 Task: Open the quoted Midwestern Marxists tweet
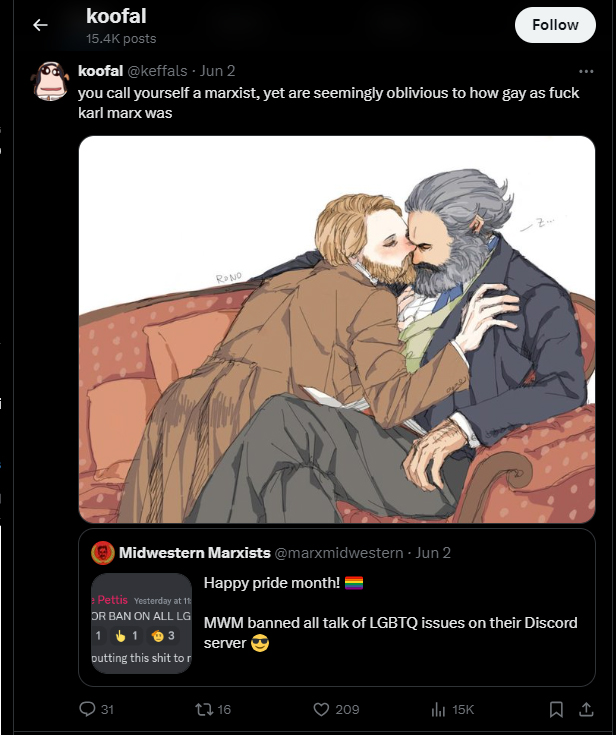337,607
